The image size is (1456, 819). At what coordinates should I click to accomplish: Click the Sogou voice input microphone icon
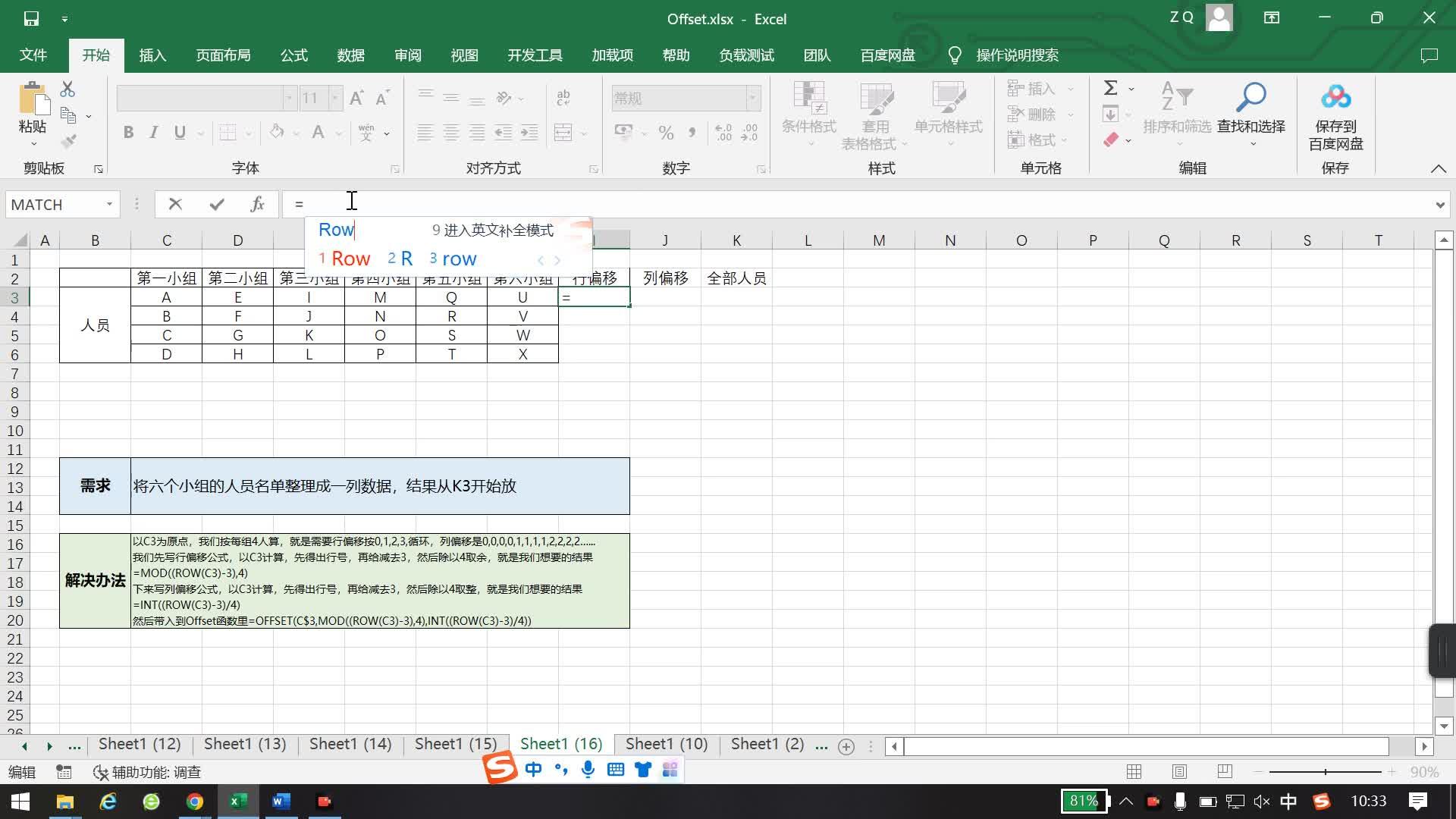(x=588, y=770)
